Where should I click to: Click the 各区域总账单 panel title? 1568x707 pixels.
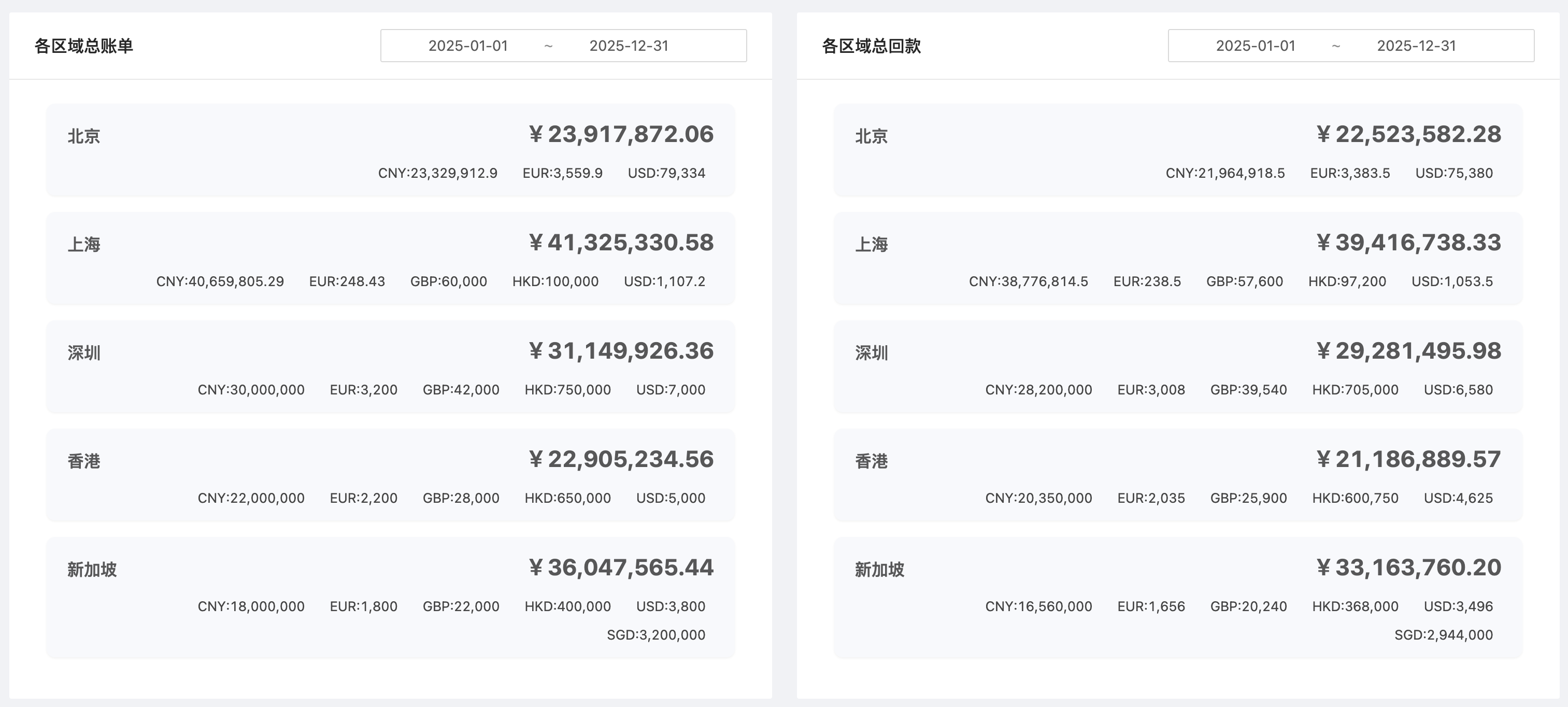[85, 44]
